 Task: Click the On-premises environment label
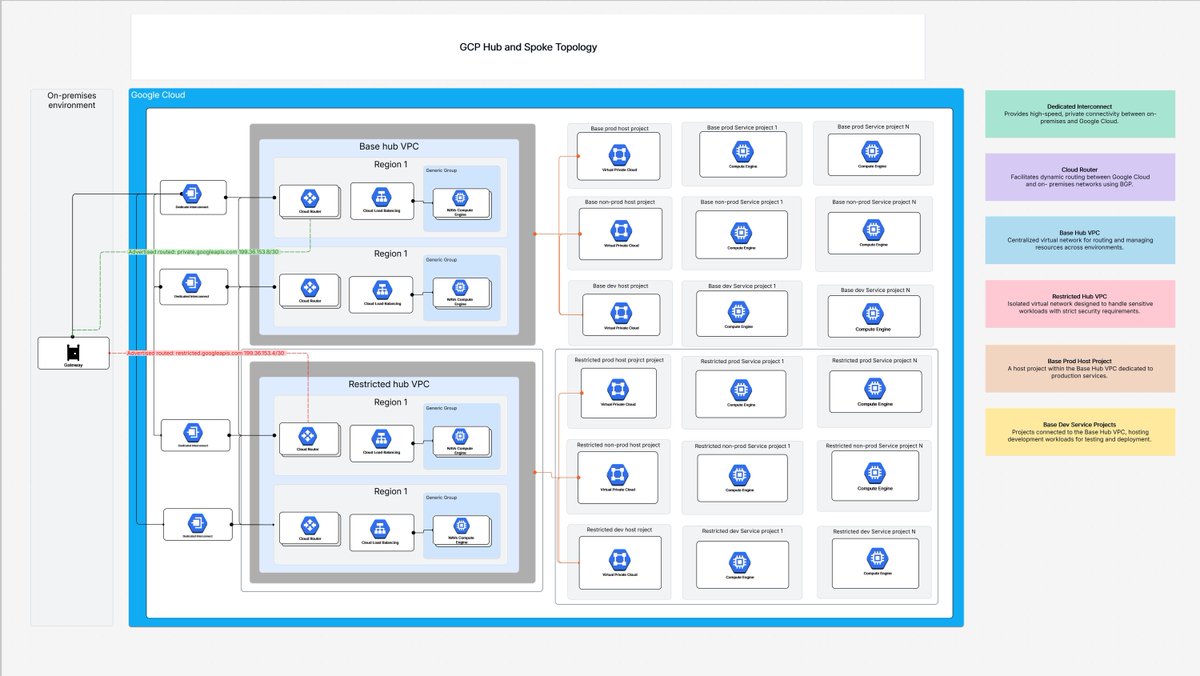tap(71, 100)
